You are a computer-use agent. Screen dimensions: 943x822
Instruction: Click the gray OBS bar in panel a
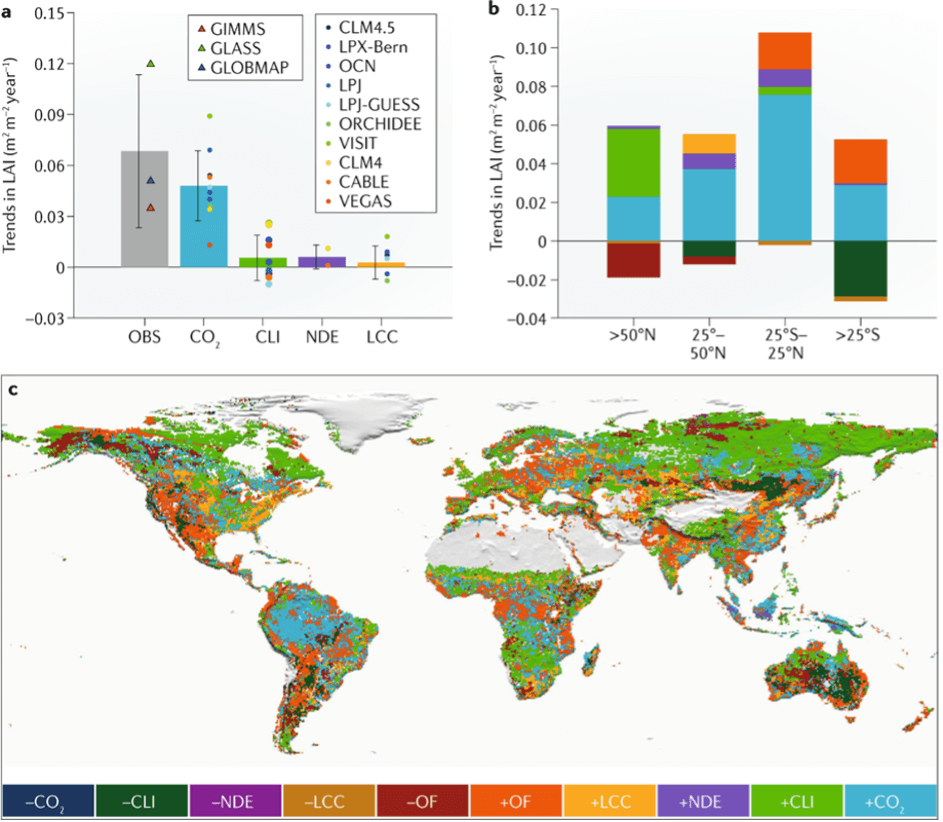(x=145, y=209)
